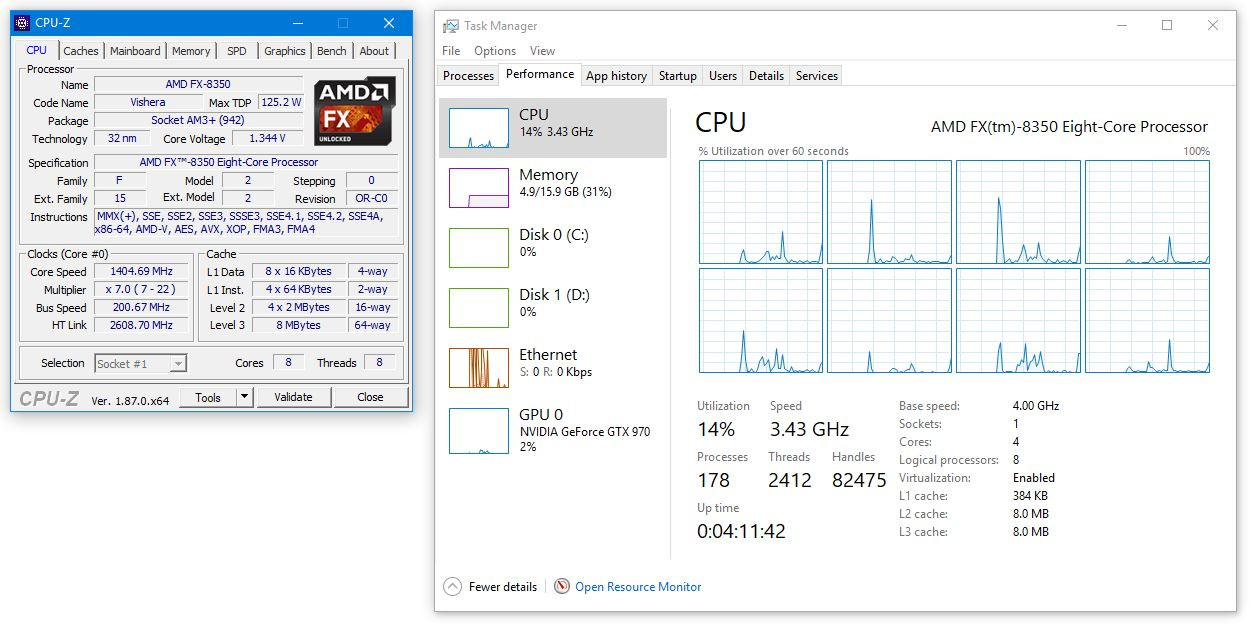Image resolution: width=1255 pixels, height=628 pixels.
Task: Click the Revision OR-C0 field
Action: click(x=372, y=199)
